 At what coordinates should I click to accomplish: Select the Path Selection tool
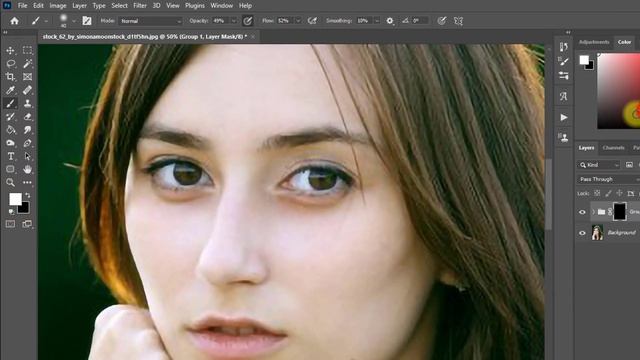pos(27,156)
